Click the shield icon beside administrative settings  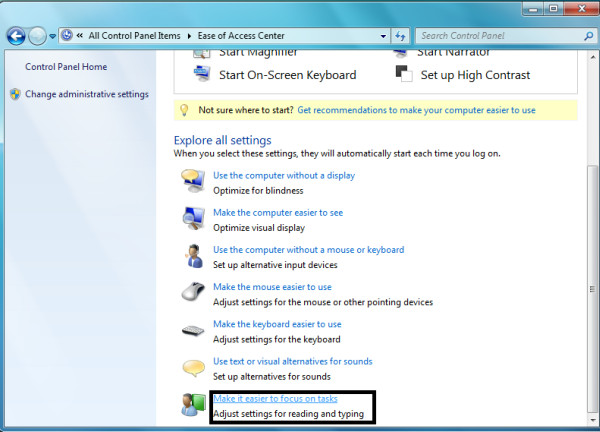click(15, 94)
